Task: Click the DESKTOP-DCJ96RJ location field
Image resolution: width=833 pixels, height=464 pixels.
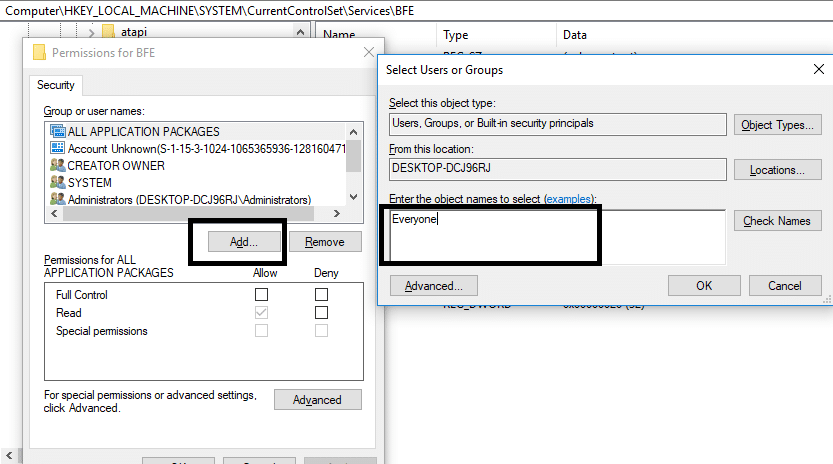Action: (557, 169)
